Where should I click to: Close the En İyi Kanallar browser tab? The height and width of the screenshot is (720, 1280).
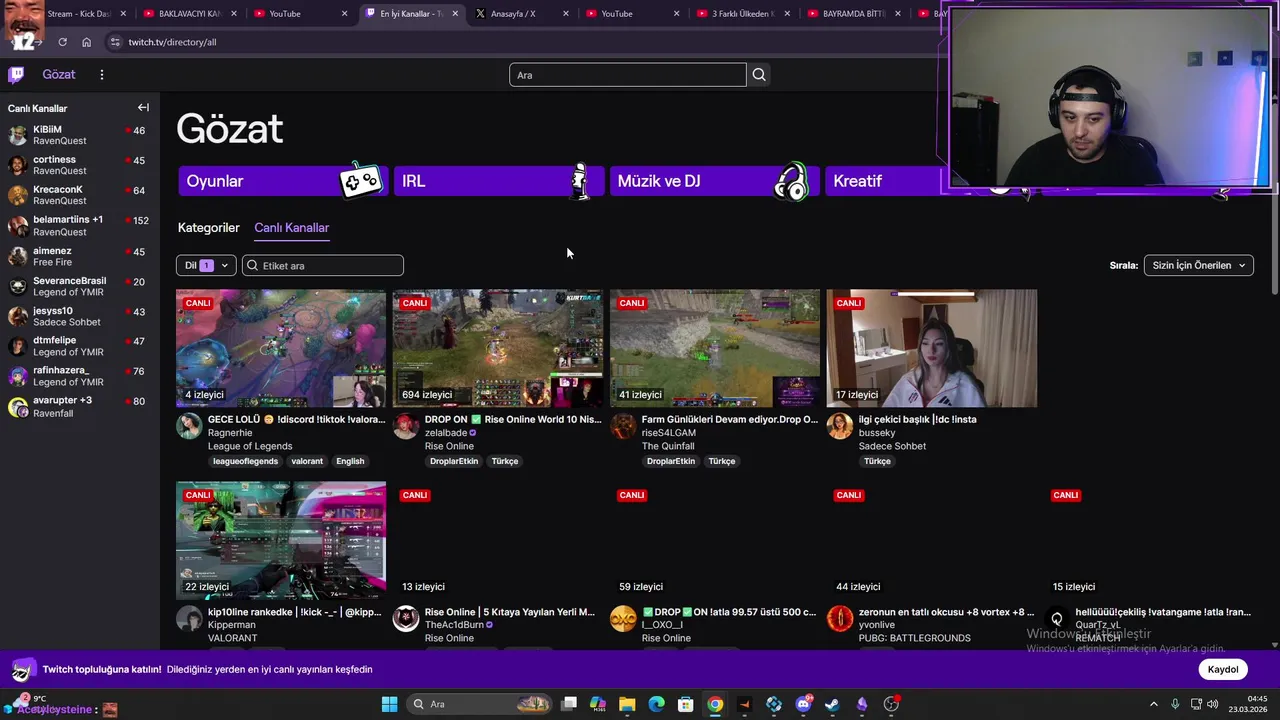tap(455, 14)
